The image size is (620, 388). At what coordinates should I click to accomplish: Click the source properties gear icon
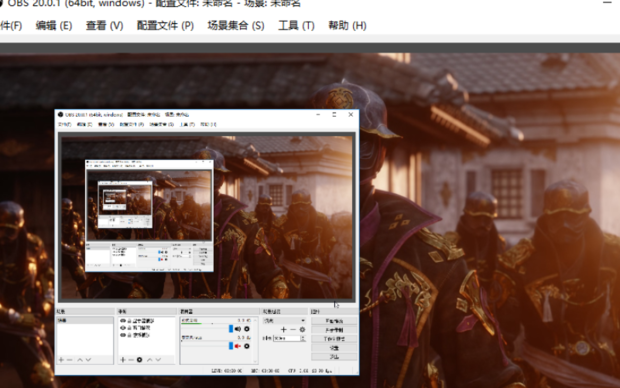pyautogui.click(x=139, y=360)
